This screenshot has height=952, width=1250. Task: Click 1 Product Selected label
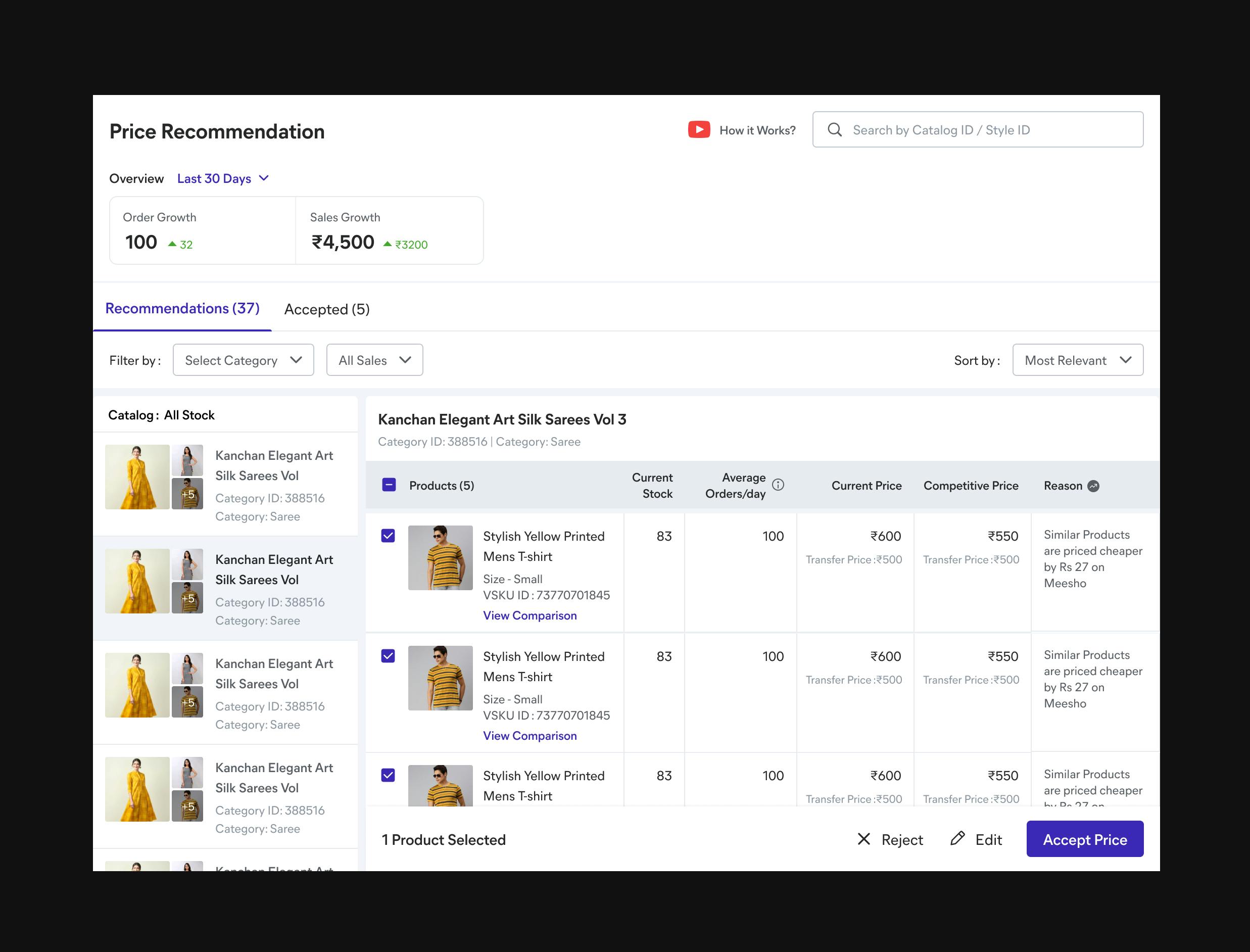coord(444,840)
